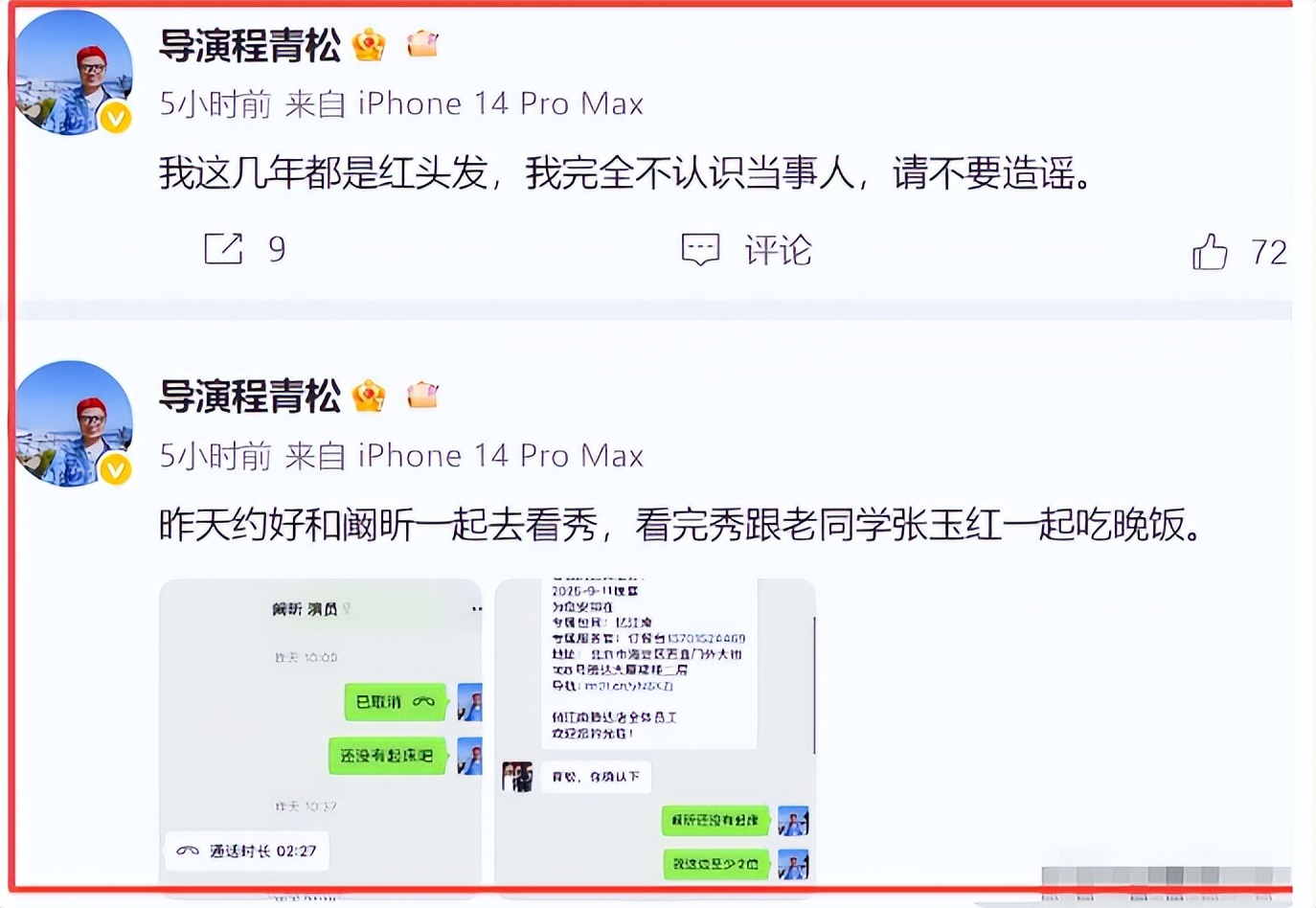1316x908 pixels.
Task: Open comments via speech bubble icon
Action: pyautogui.click(x=700, y=250)
